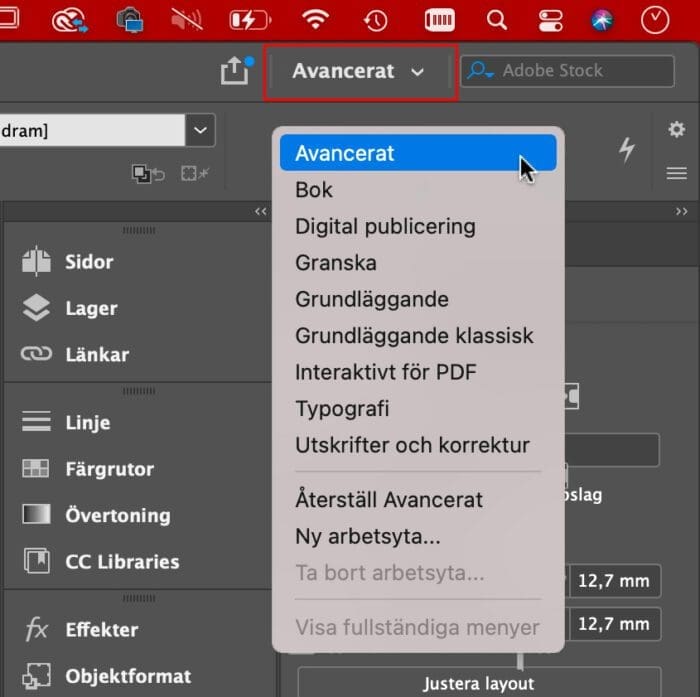700x697 pixels.
Task: Open the battery charging status icon
Action: [x=250, y=21]
